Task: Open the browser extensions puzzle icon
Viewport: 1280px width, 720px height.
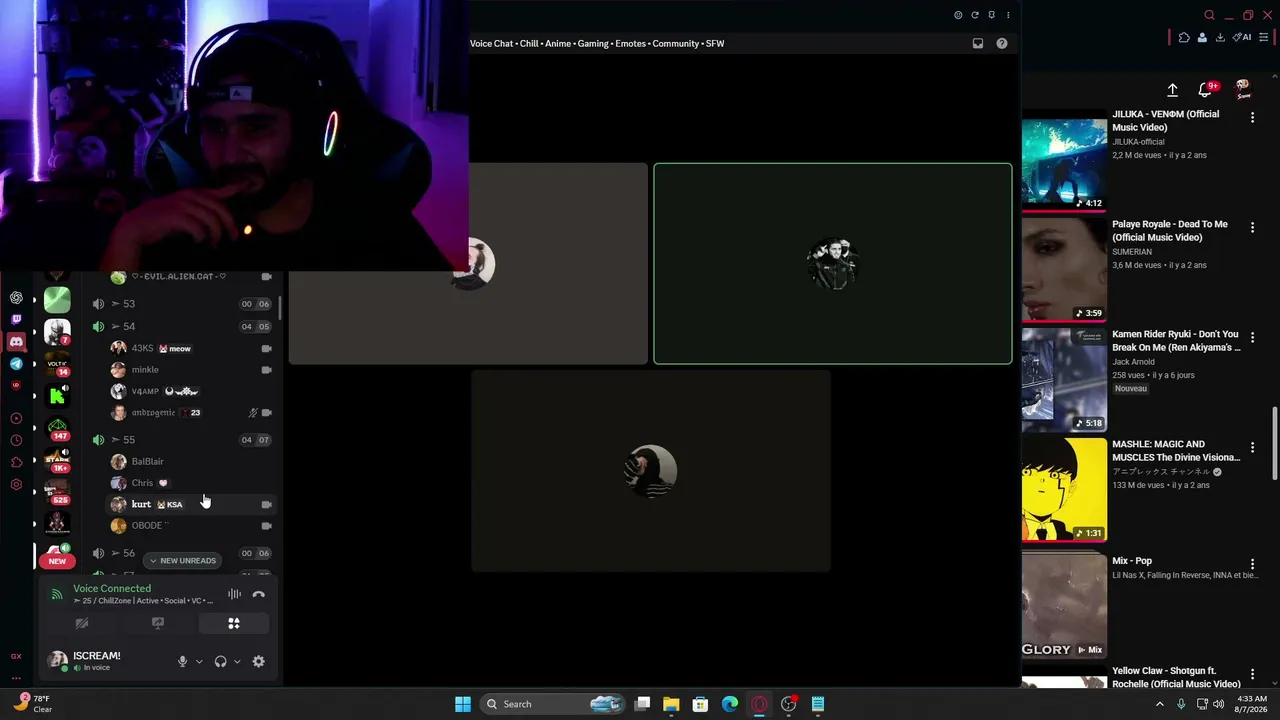Action: 1184,38
